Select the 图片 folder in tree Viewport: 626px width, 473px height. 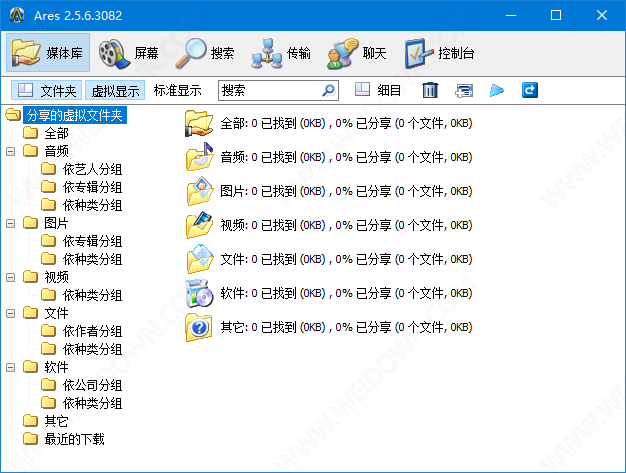pyautogui.click(x=56, y=223)
